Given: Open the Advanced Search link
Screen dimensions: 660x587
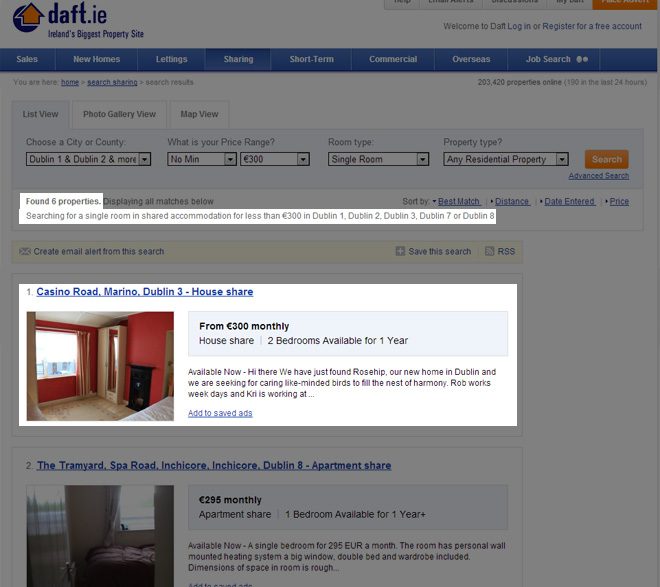Looking at the screenshot, I should click(599, 176).
